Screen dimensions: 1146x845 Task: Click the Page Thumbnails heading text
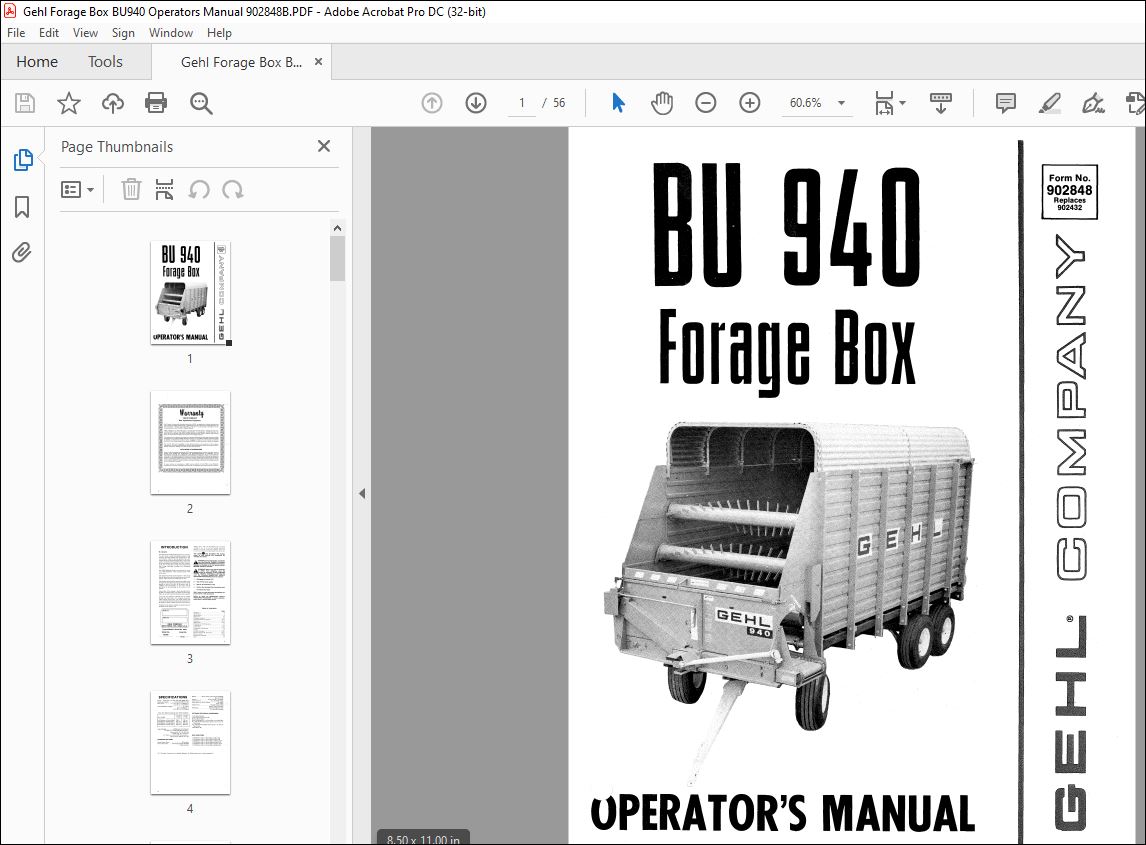point(117,147)
